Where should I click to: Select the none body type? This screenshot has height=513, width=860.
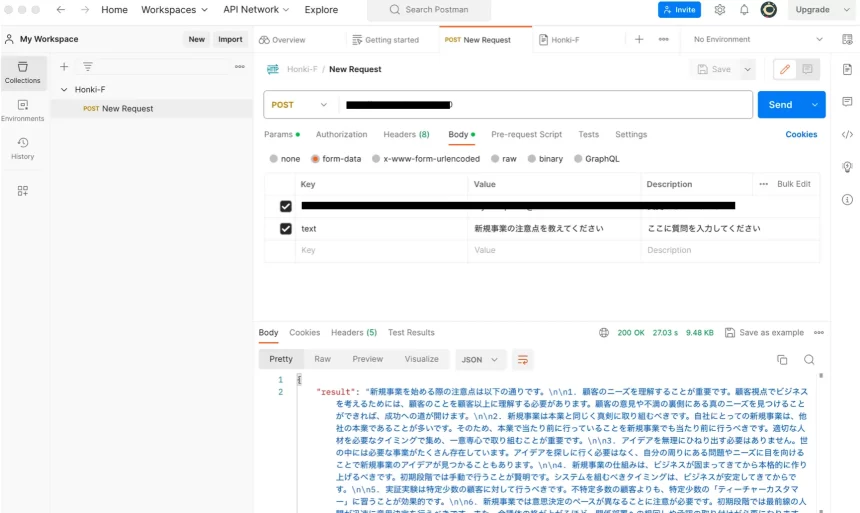click(x=274, y=159)
